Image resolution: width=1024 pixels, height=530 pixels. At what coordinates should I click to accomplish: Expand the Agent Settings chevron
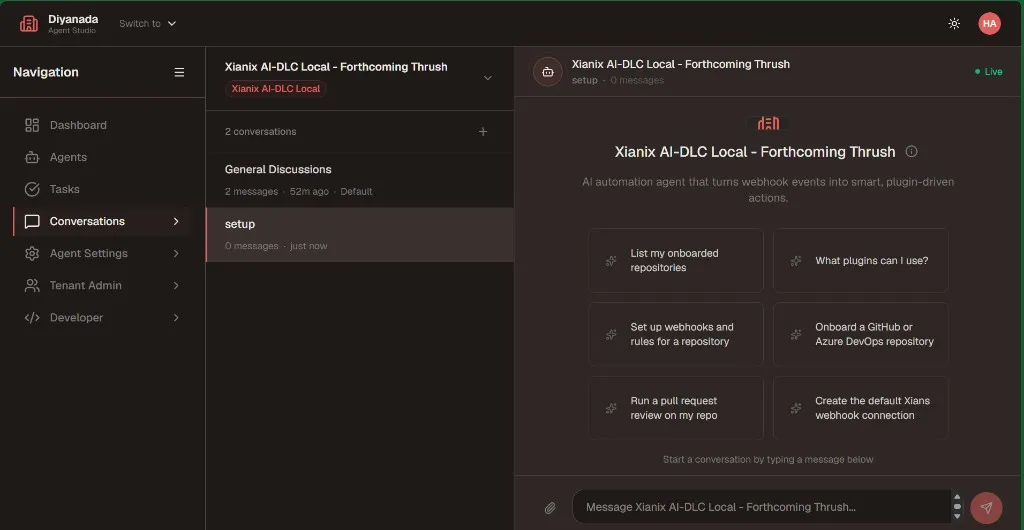(176, 253)
